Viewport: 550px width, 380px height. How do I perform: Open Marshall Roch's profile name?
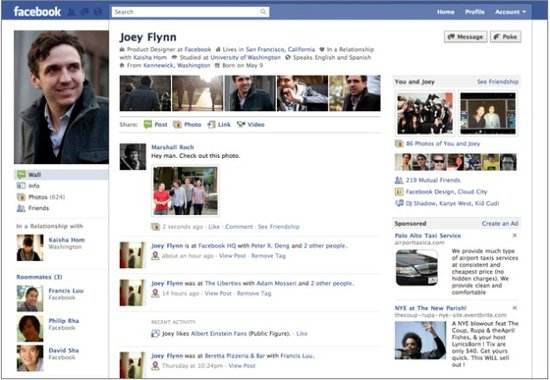(x=173, y=147)
